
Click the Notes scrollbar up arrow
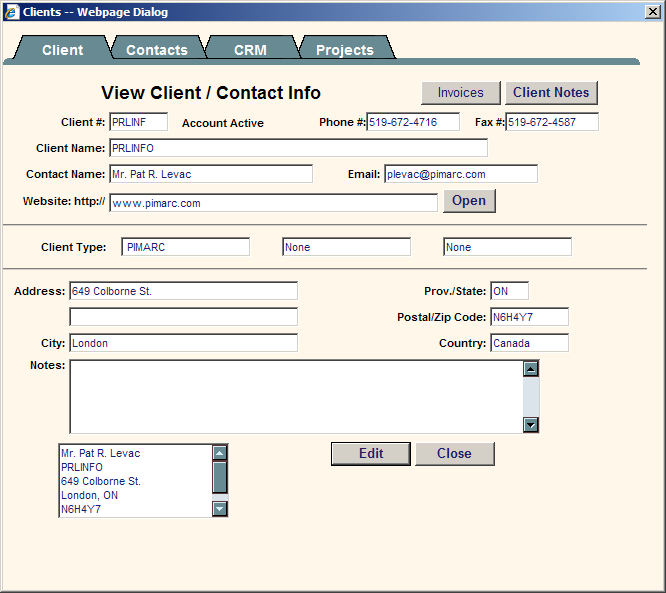[x=531, y=369]
